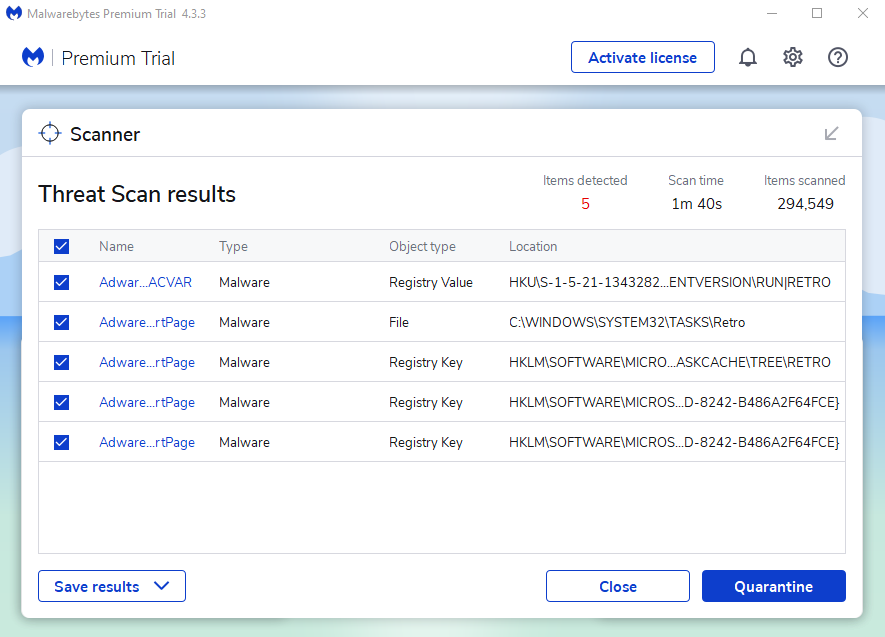Viewport: 885px width, 637px height.
Task: Open the Save results dropdown
Action: point(112,586)
